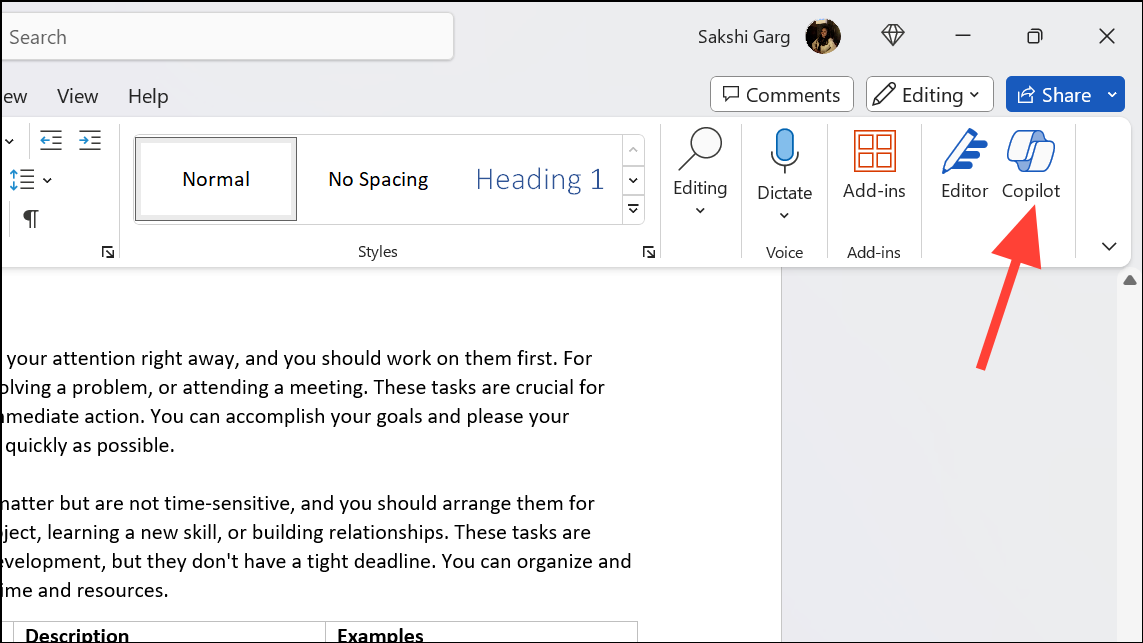Expand the Share options chevron
Screen dimensions: 1143x643
pos(1112,94)
